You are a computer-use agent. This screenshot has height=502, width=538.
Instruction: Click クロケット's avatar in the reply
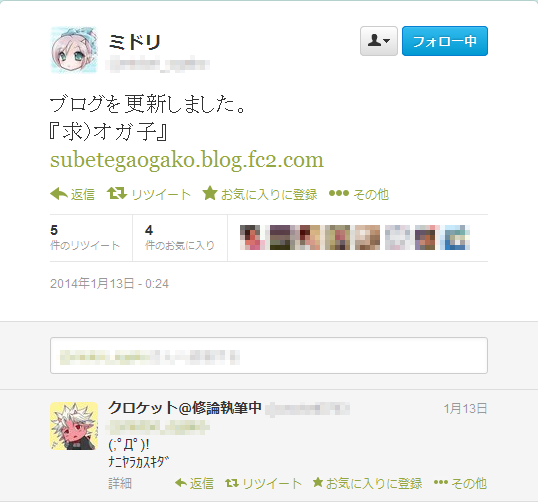coord(74,426)
